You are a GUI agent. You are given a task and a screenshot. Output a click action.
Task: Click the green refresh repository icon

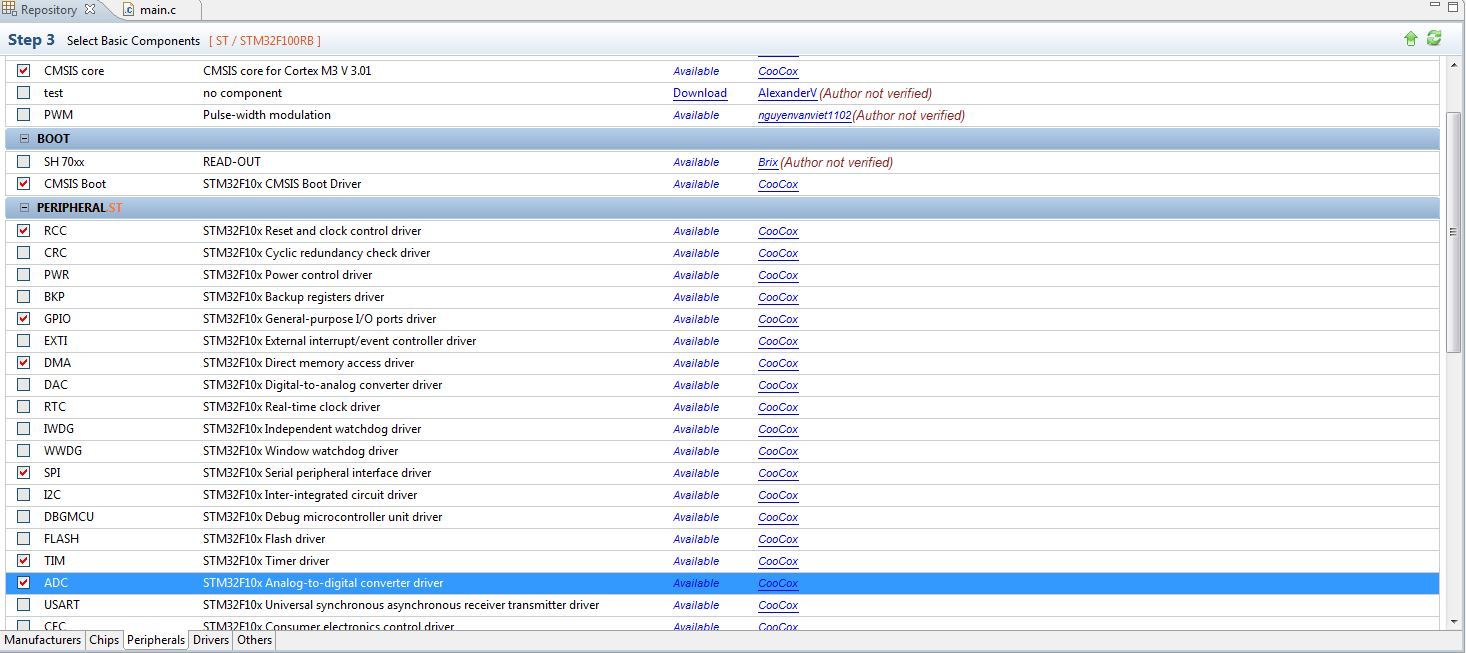[x=1434, y=38]
